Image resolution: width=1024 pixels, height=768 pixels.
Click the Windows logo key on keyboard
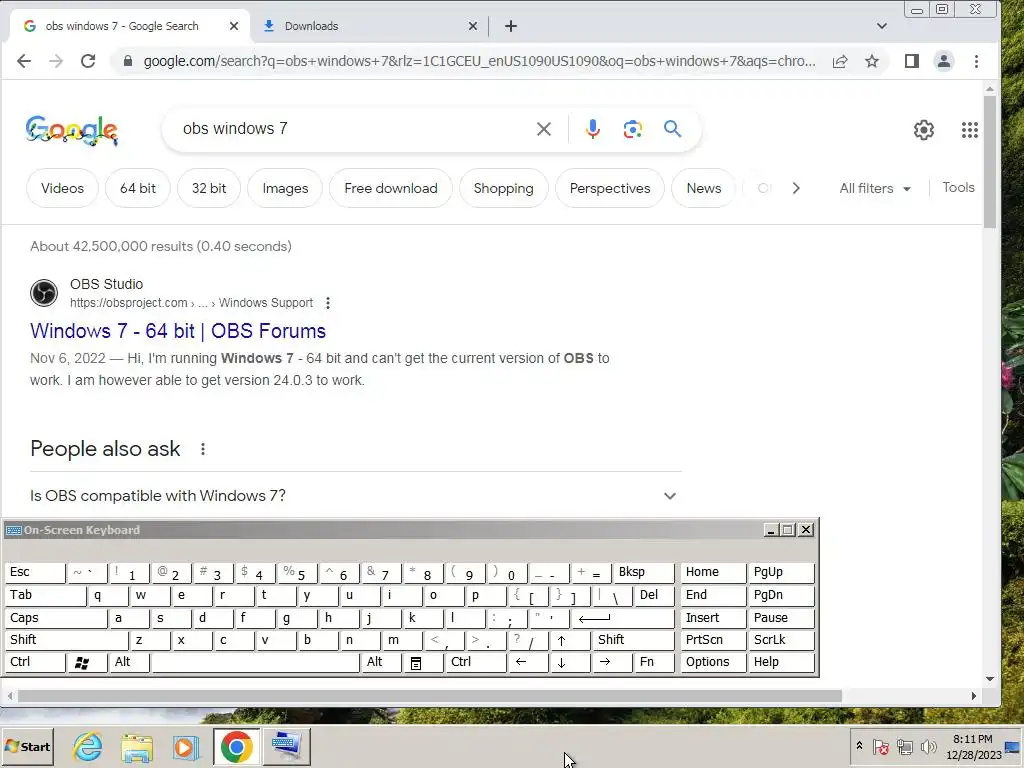[x=88, y=662]
